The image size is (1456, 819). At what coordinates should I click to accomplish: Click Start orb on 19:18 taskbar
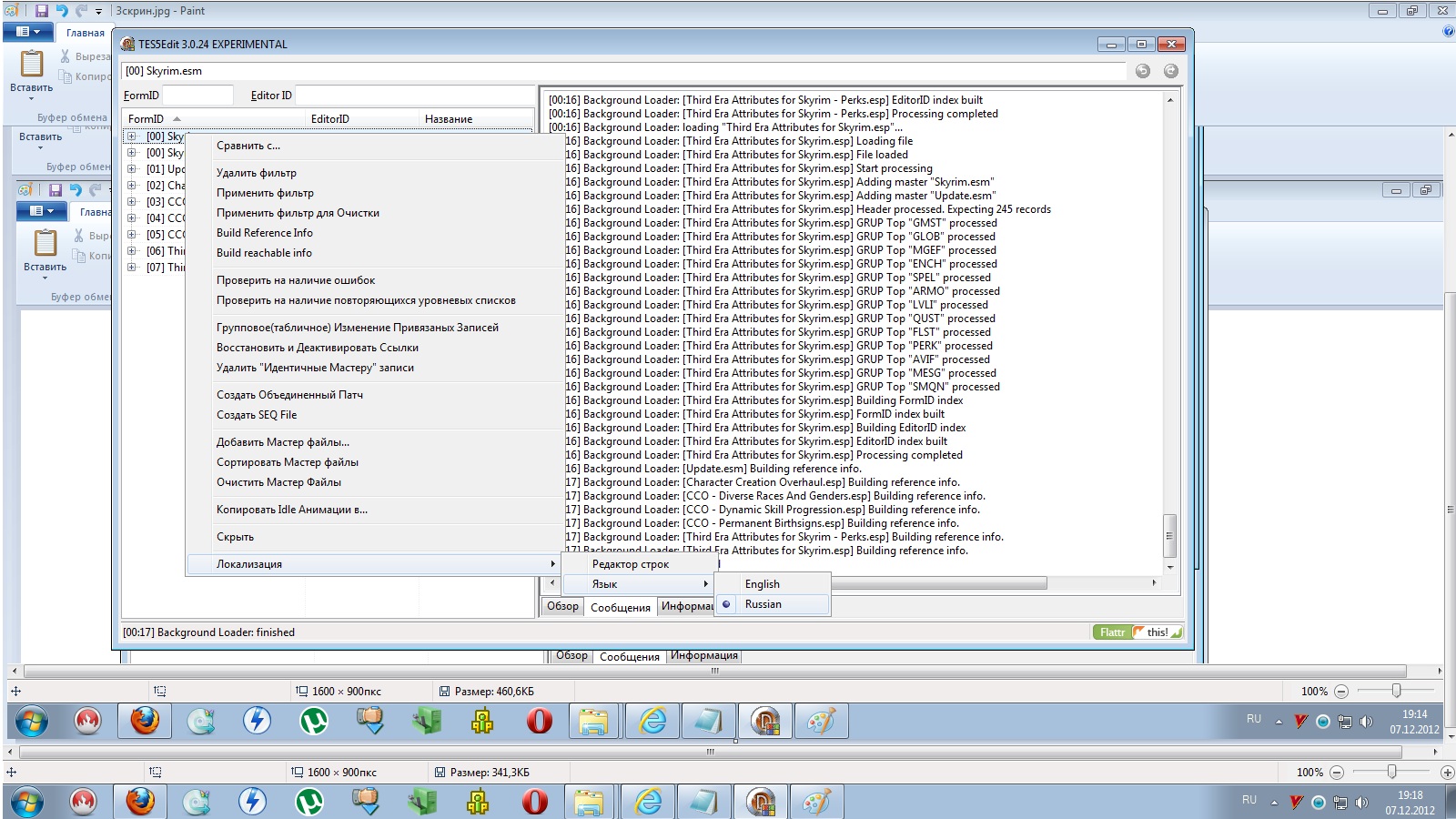[x=27, y=802]
